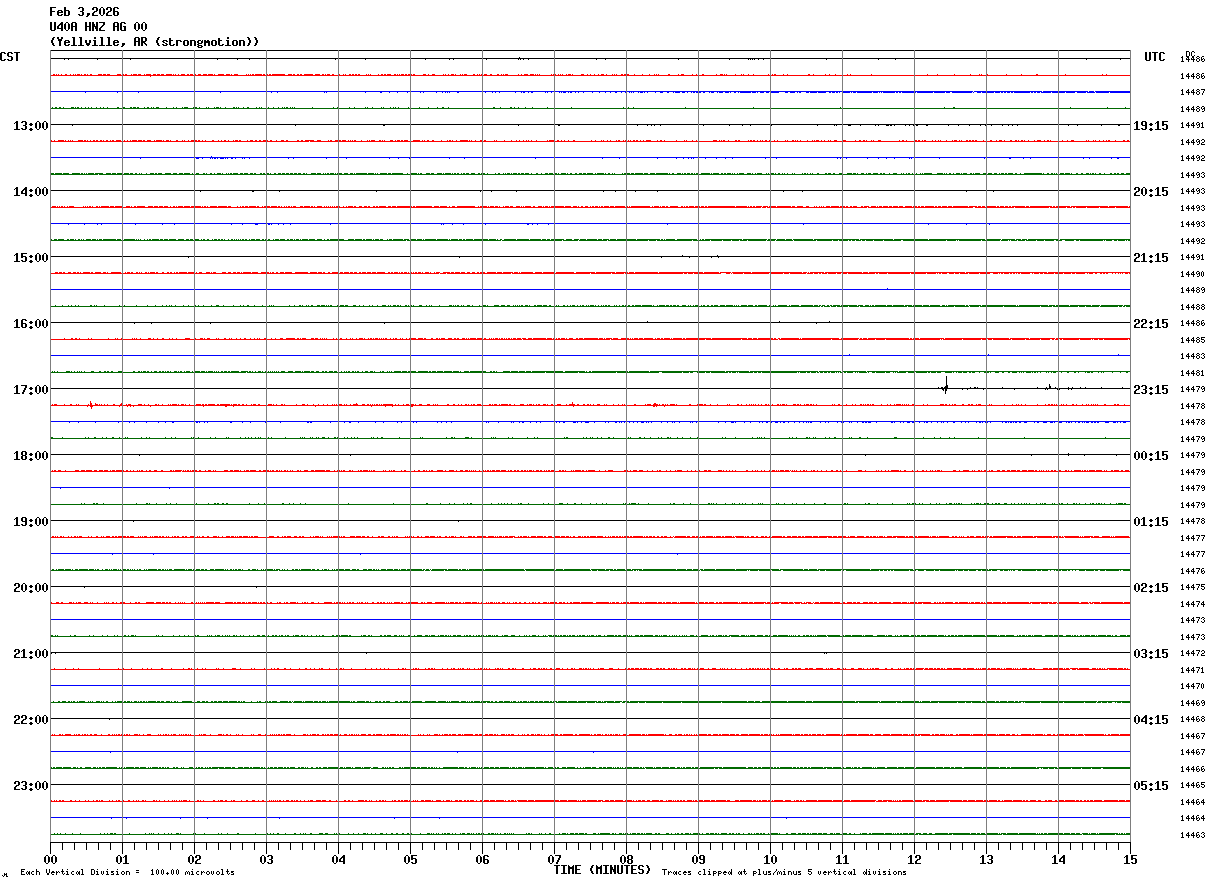Click the 23:15 UTC time label
Viewport: 1210px width, 886px height.
pyautogui.click(x=1151, y=390)
